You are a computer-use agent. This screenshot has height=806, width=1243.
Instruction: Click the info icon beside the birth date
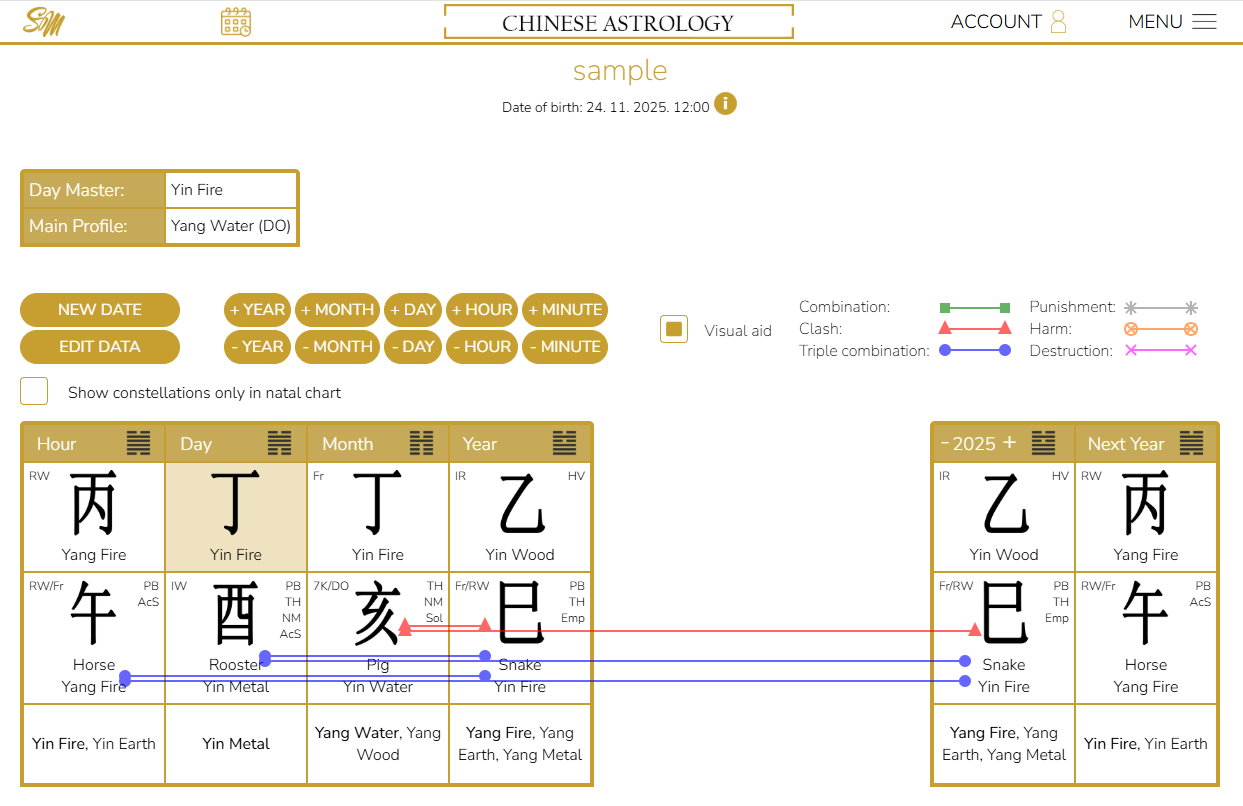click(x=726, y=103)
